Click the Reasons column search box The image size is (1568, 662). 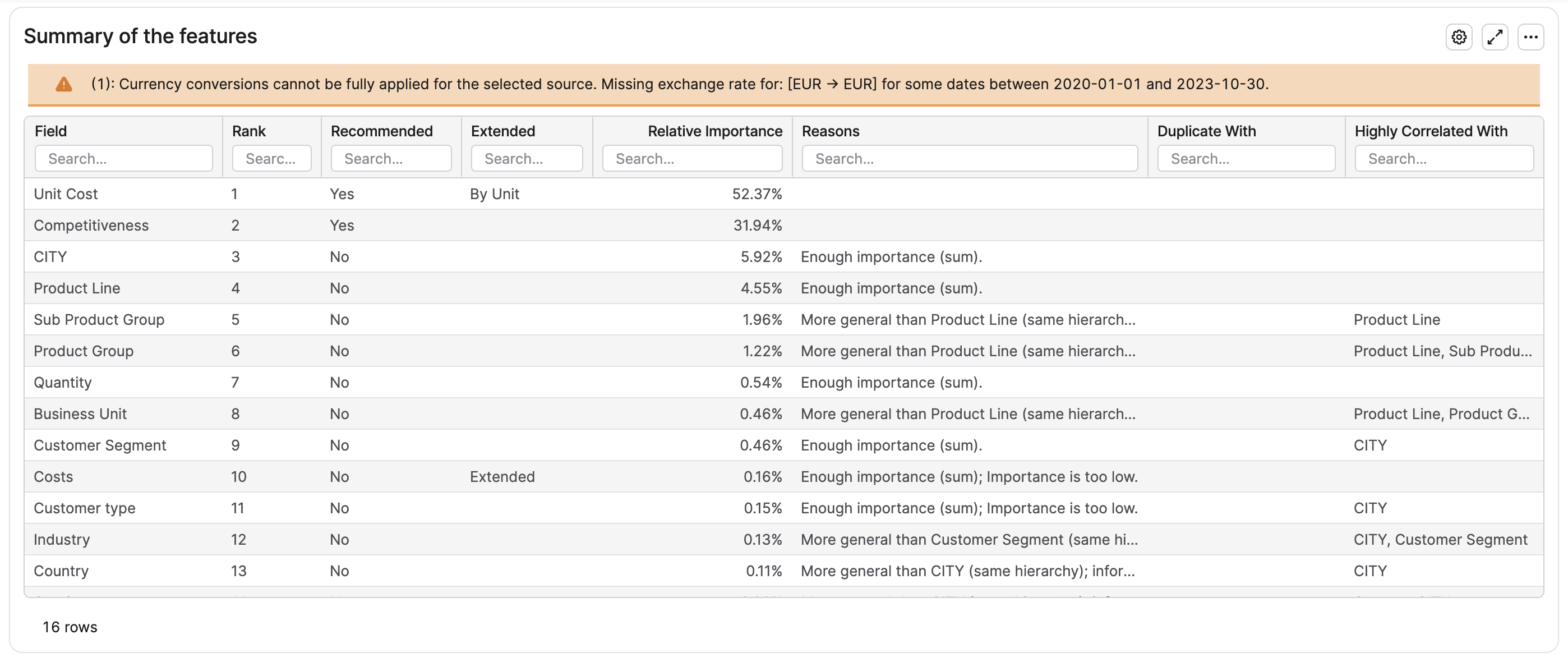(970, 158)
